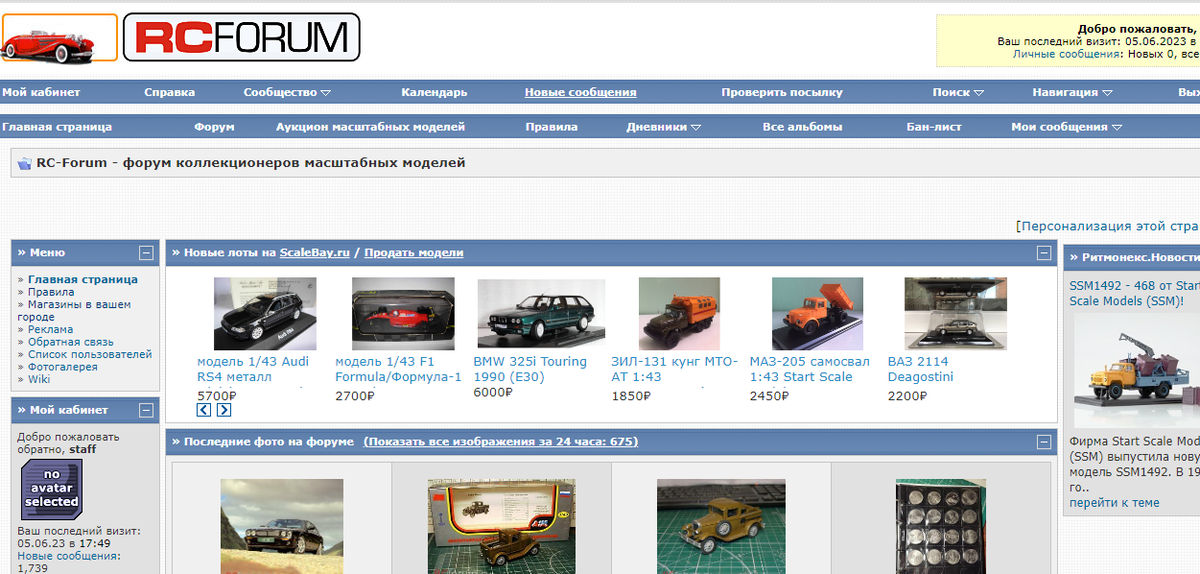Click Новые сообщения link in Мой кабинет block
This screenshot has height=574, width=1200.
point(68,555)
